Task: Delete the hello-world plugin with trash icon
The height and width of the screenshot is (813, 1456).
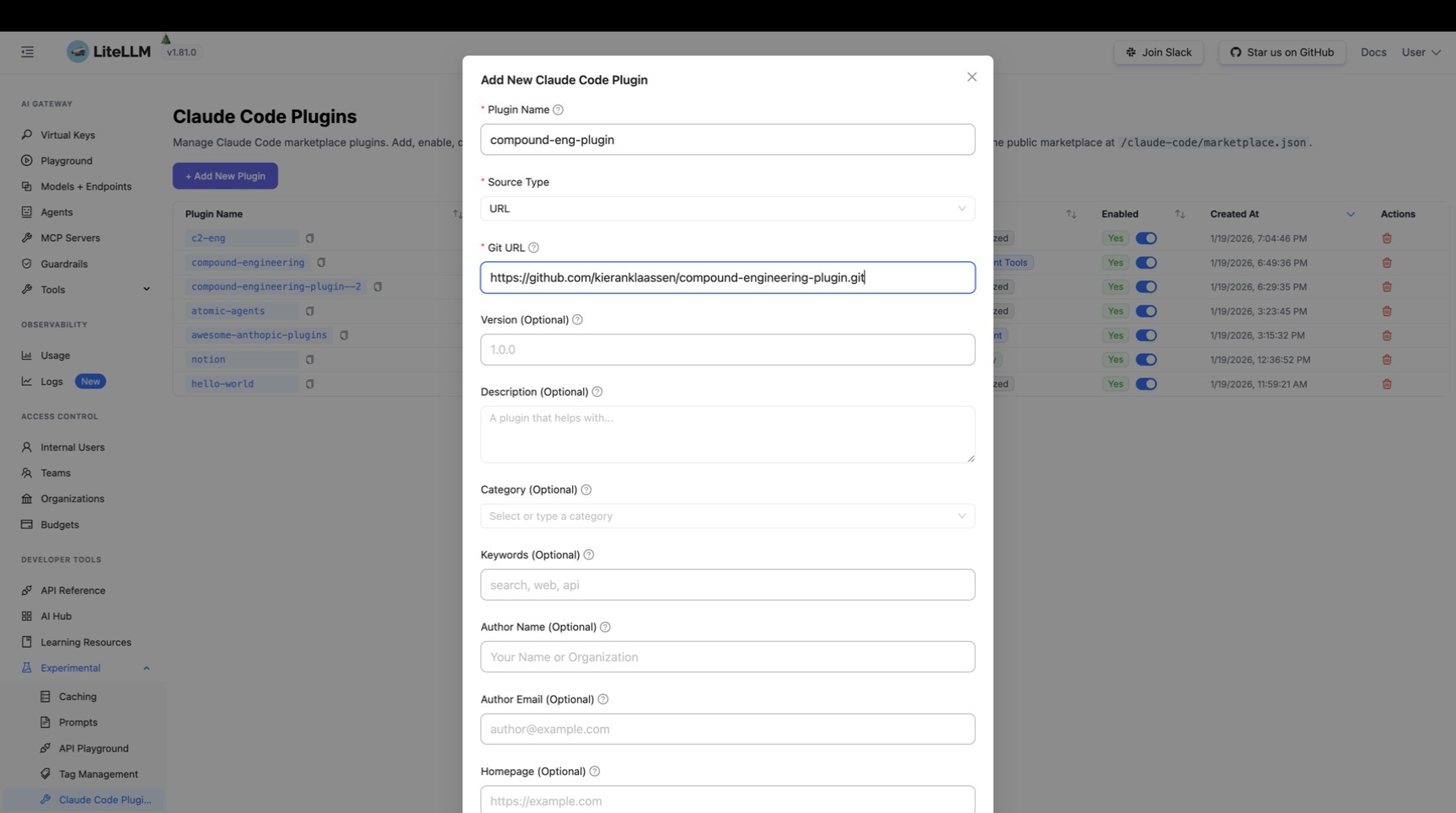Action: pyautogui.click(x=1387, y=384)
